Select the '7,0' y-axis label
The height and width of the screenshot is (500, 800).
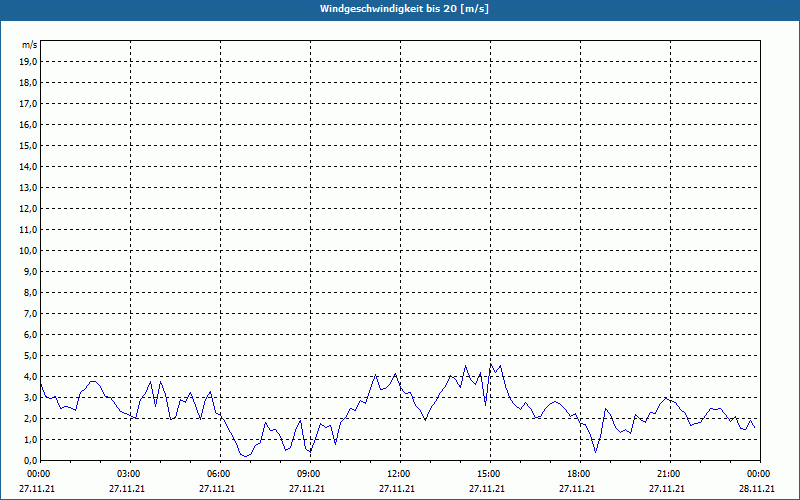pyautogui.click(x=30, y=313)
